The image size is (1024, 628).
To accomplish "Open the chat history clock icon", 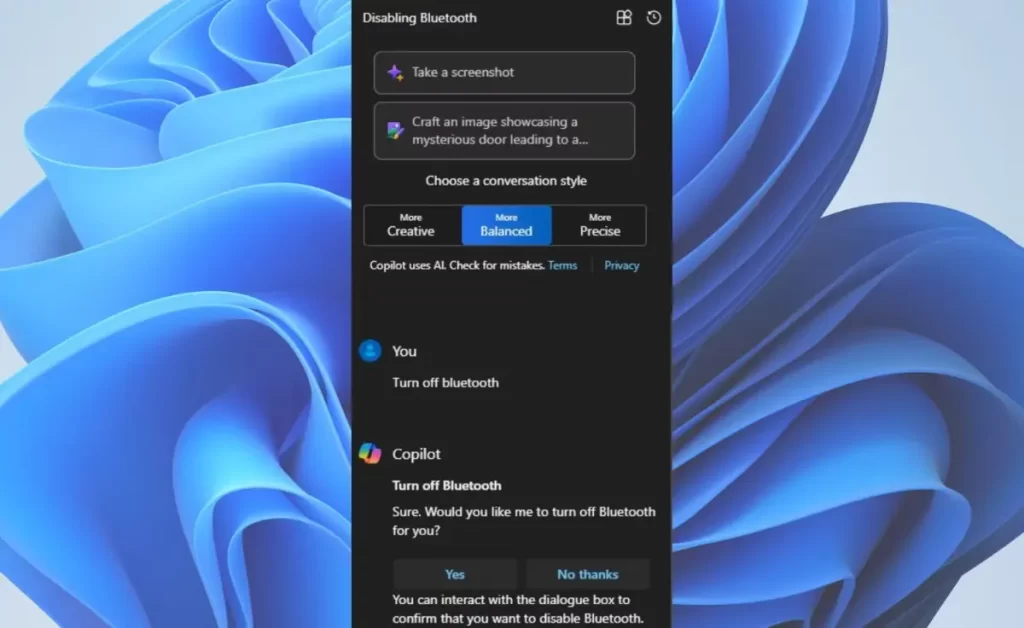I will [654, 18].
